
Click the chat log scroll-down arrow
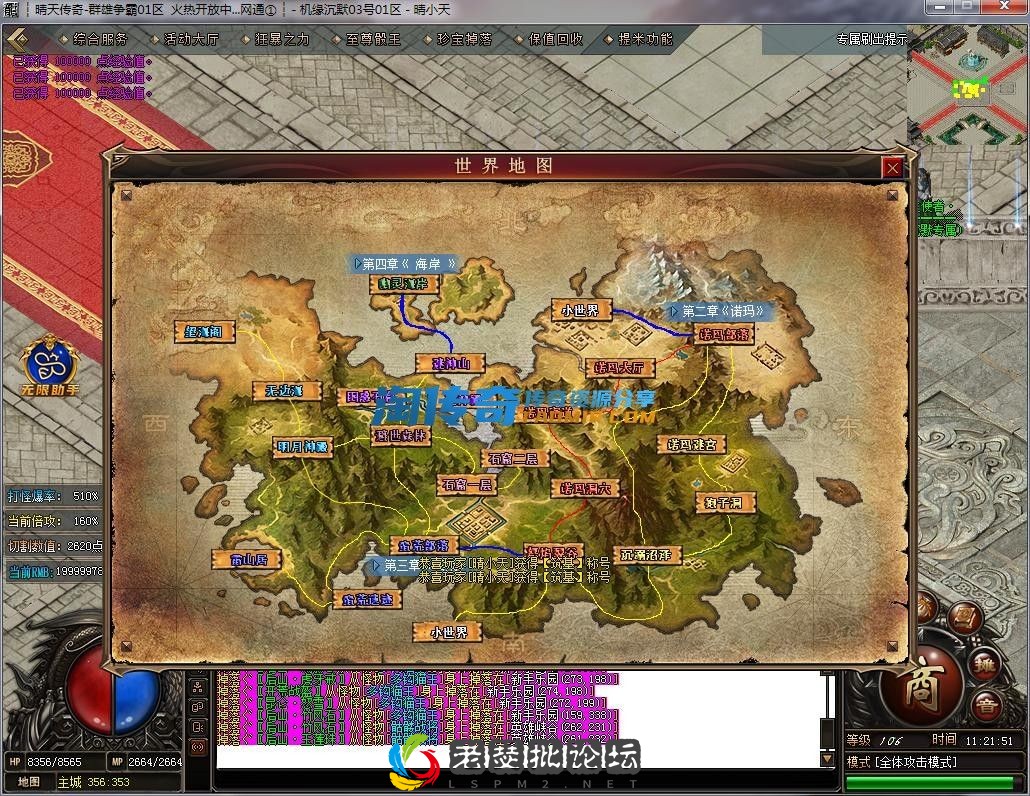pyautogui.click(x=828, y=759)
